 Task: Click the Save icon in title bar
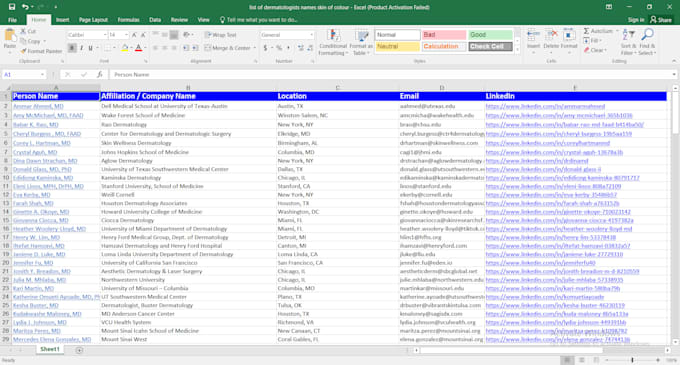click(x=12, y=7)
